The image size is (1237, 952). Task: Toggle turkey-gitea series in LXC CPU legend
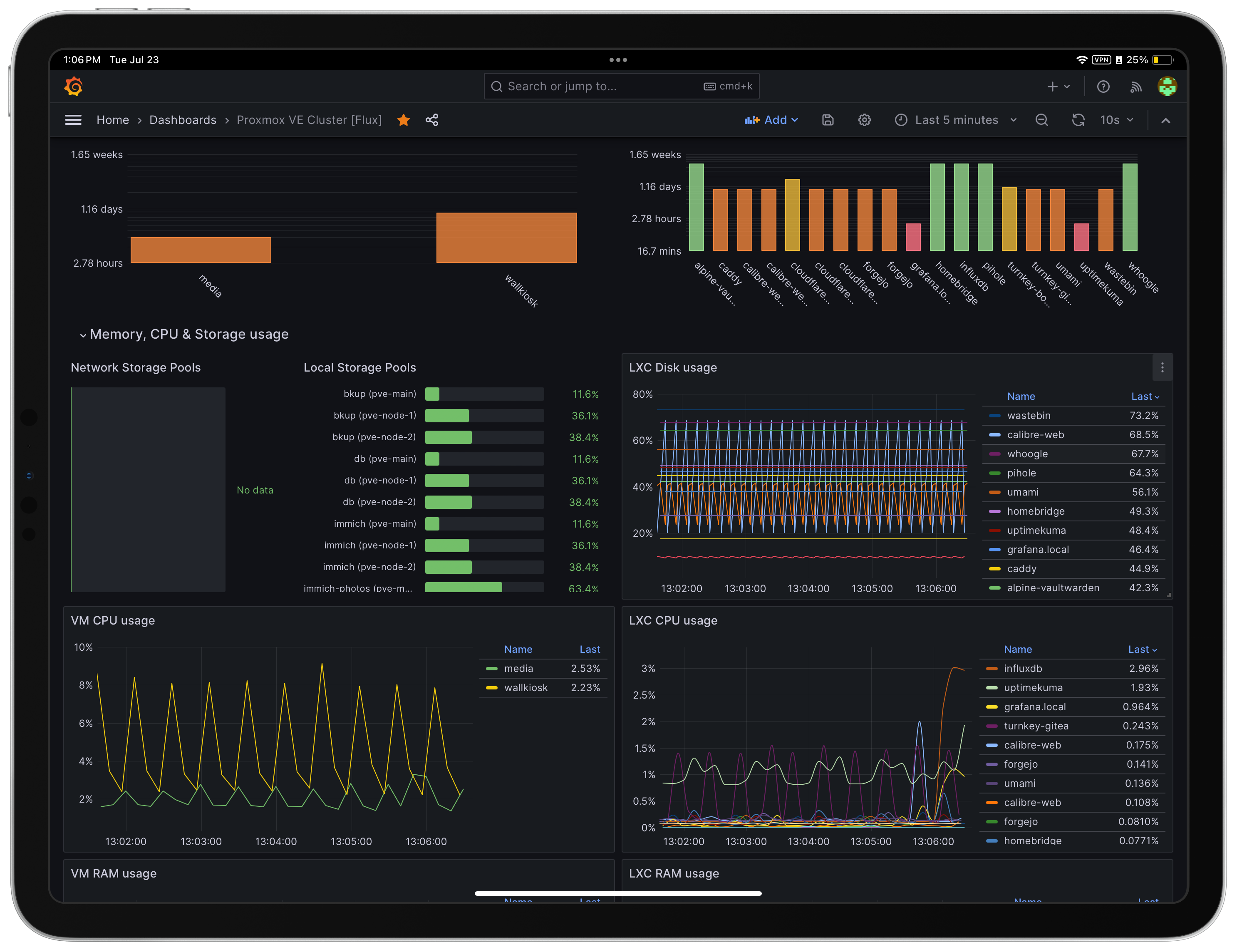1036,726
